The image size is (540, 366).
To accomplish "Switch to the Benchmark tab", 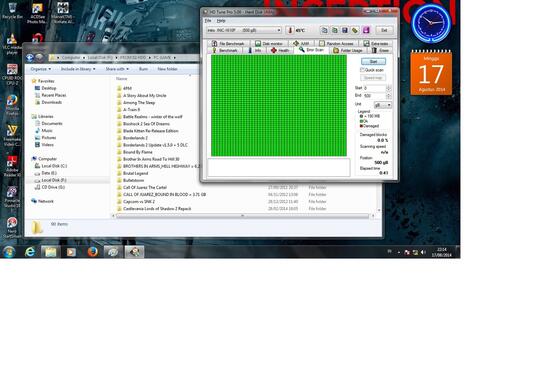I will click(225, 51).
